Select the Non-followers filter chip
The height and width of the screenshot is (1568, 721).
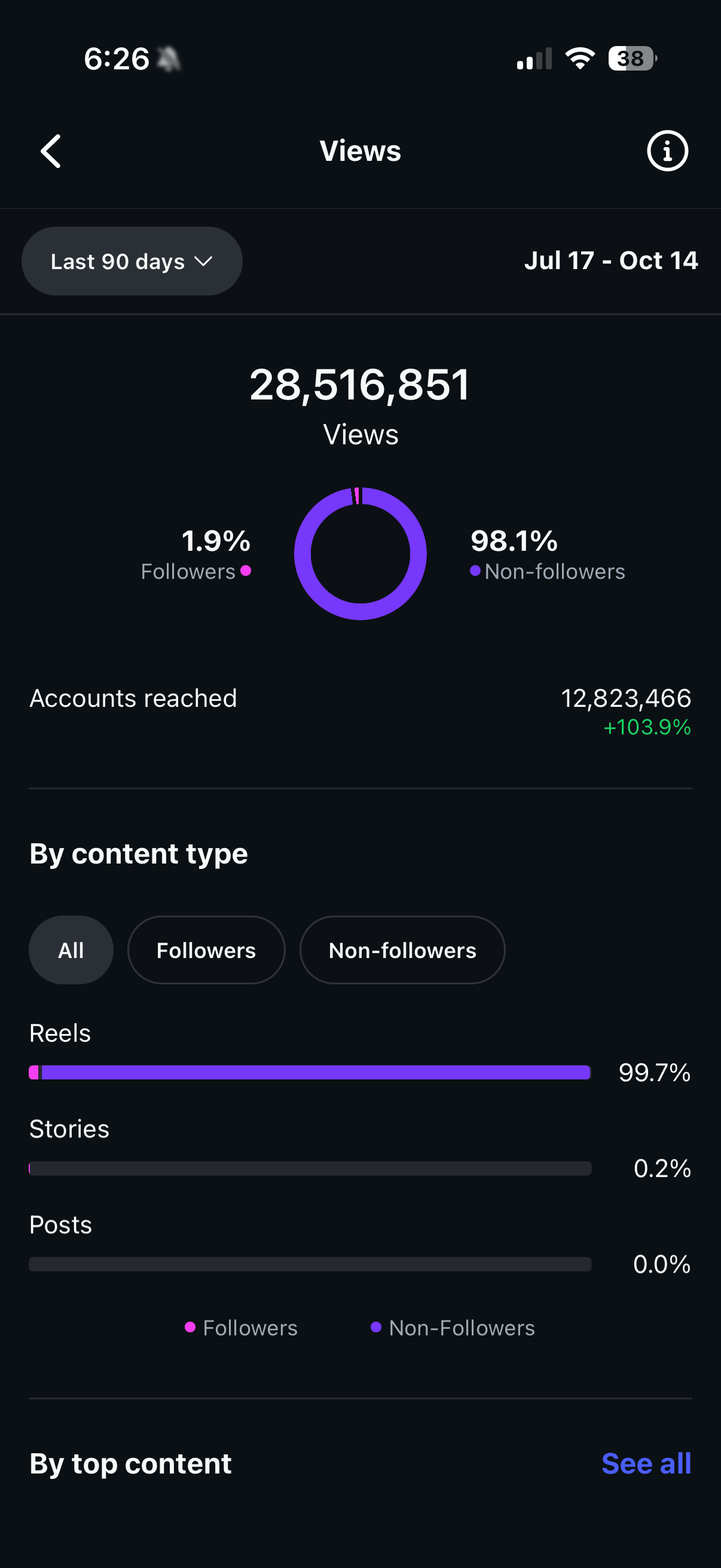[x=402, y=950]
